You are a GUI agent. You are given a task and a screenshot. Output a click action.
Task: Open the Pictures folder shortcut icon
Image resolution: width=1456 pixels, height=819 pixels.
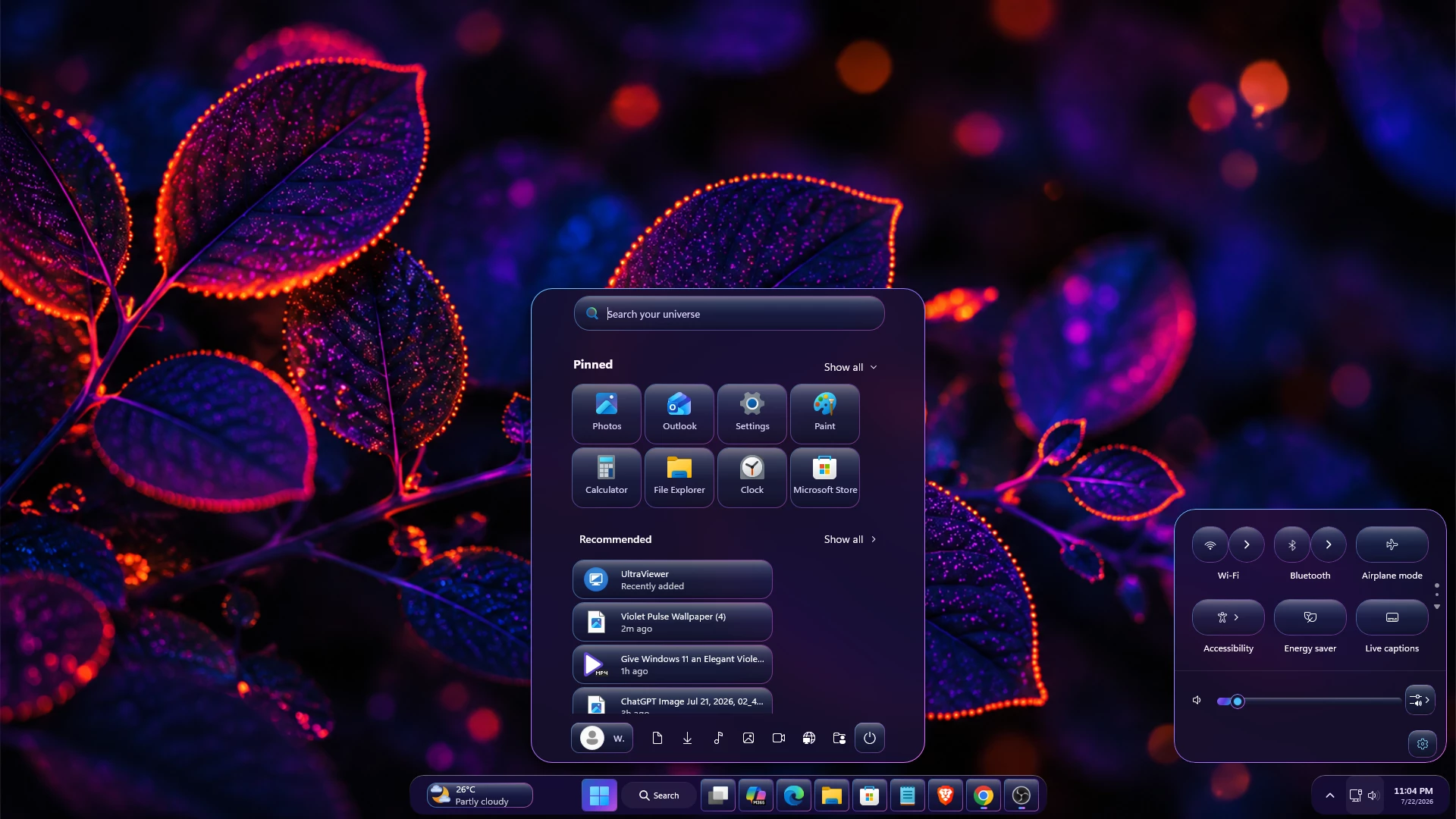[x=748, y=738]
